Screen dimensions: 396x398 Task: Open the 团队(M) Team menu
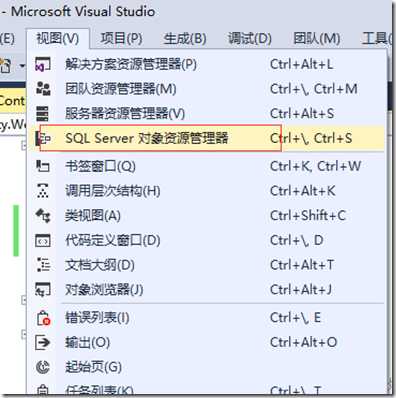point(316,39)
